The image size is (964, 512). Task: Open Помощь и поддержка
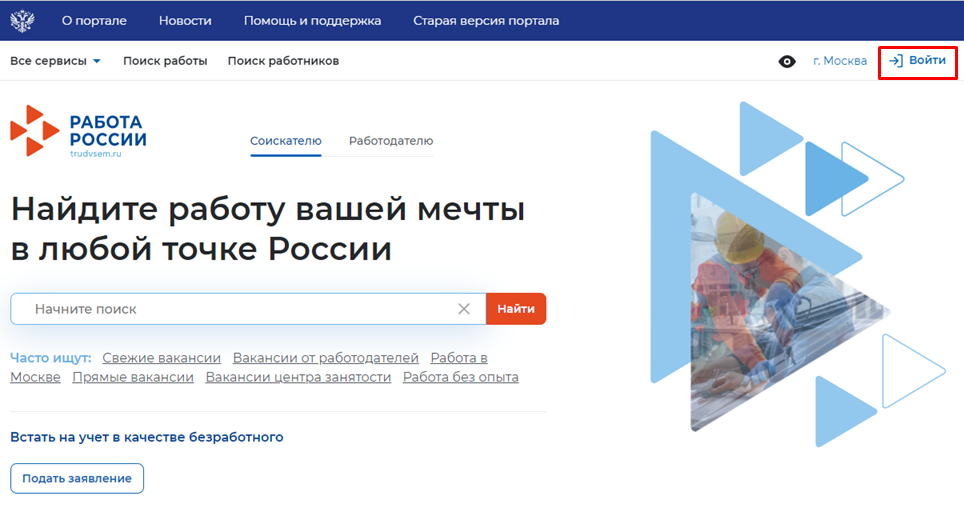tap(312, 20)
